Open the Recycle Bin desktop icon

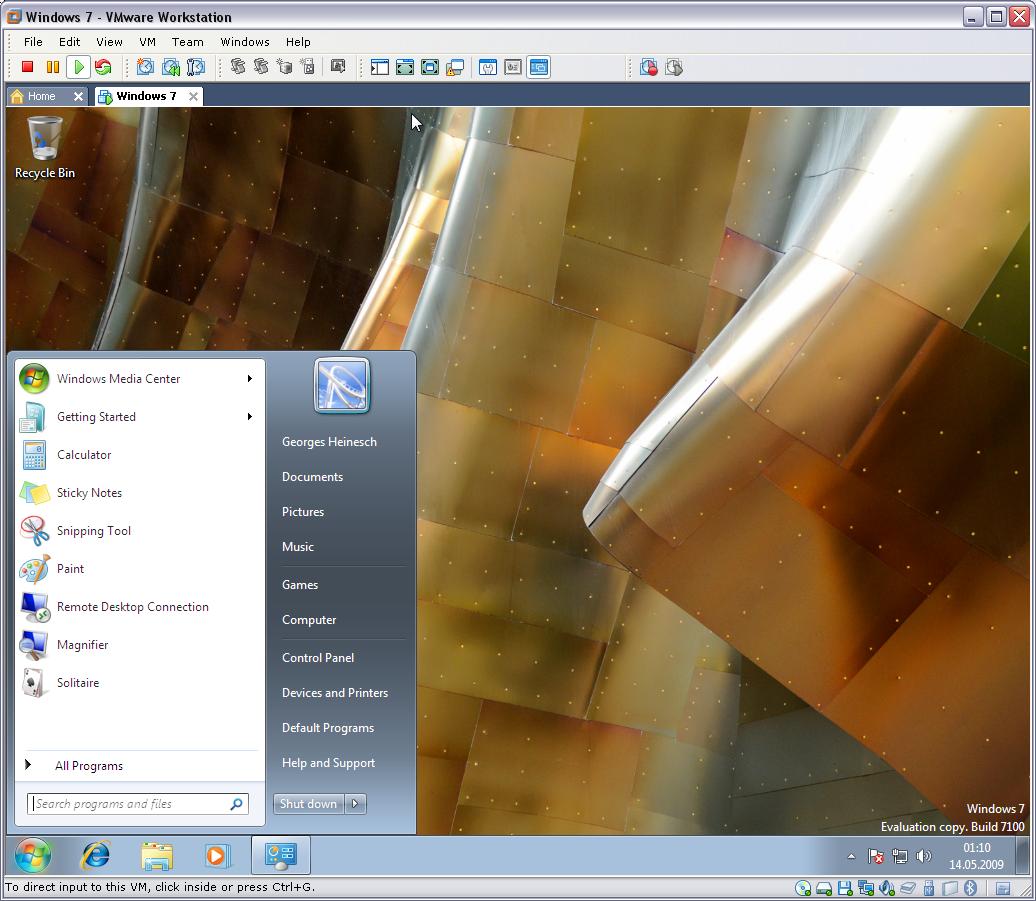(x=44, y=147)
